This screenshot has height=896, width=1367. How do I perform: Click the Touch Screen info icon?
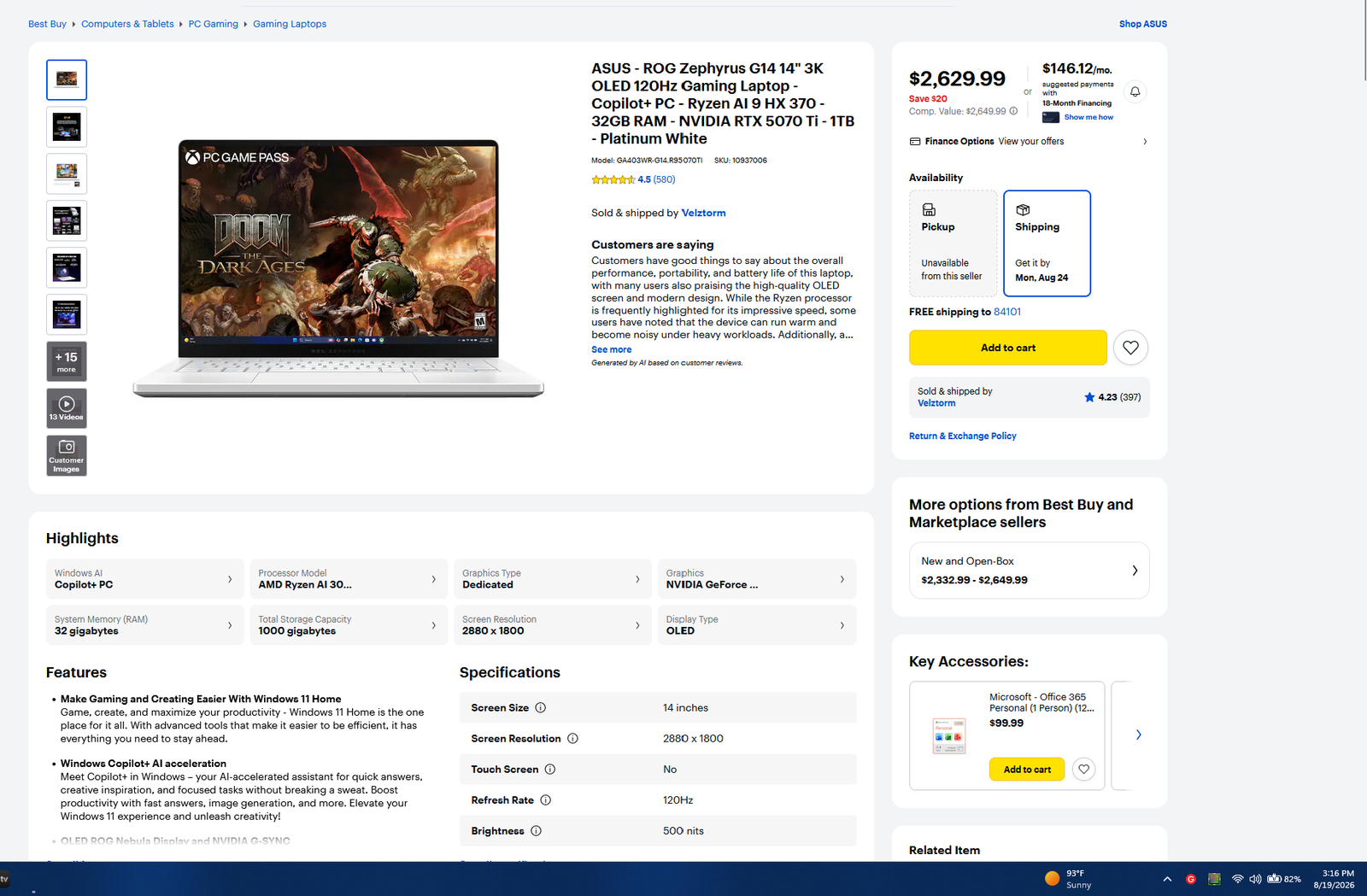[x=550, y=769]
